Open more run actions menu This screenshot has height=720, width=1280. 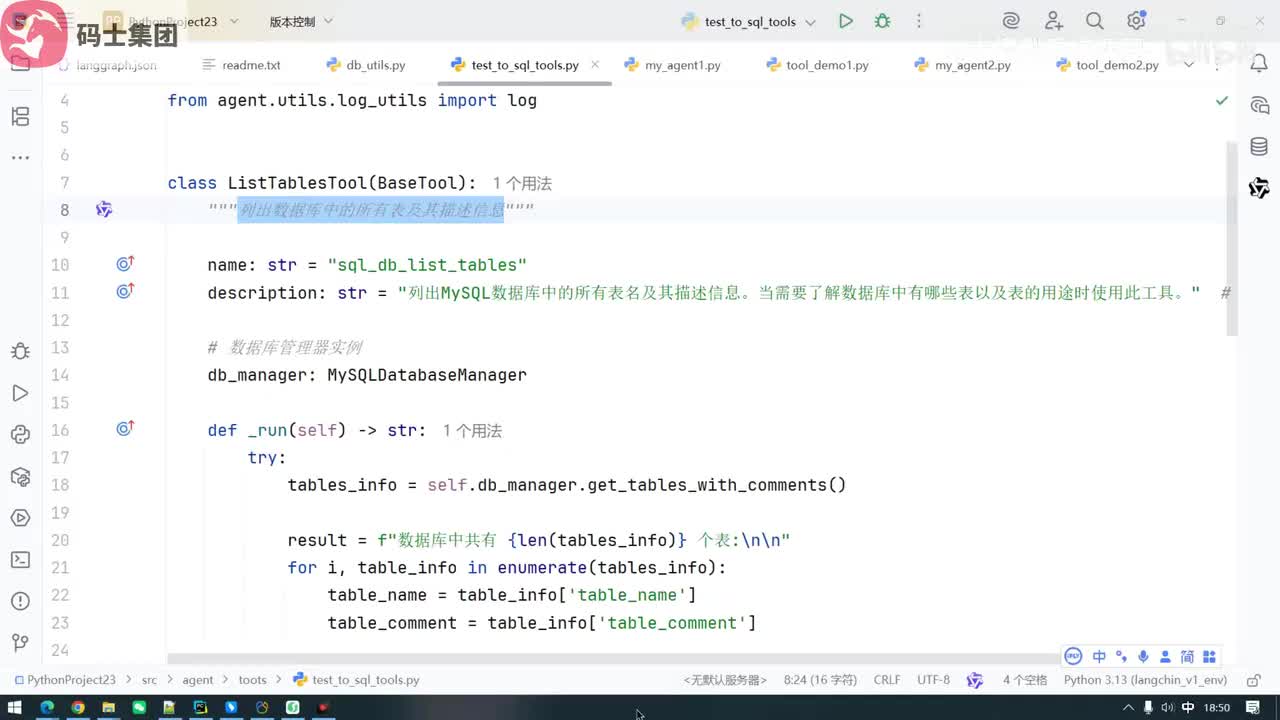(919, 21)
